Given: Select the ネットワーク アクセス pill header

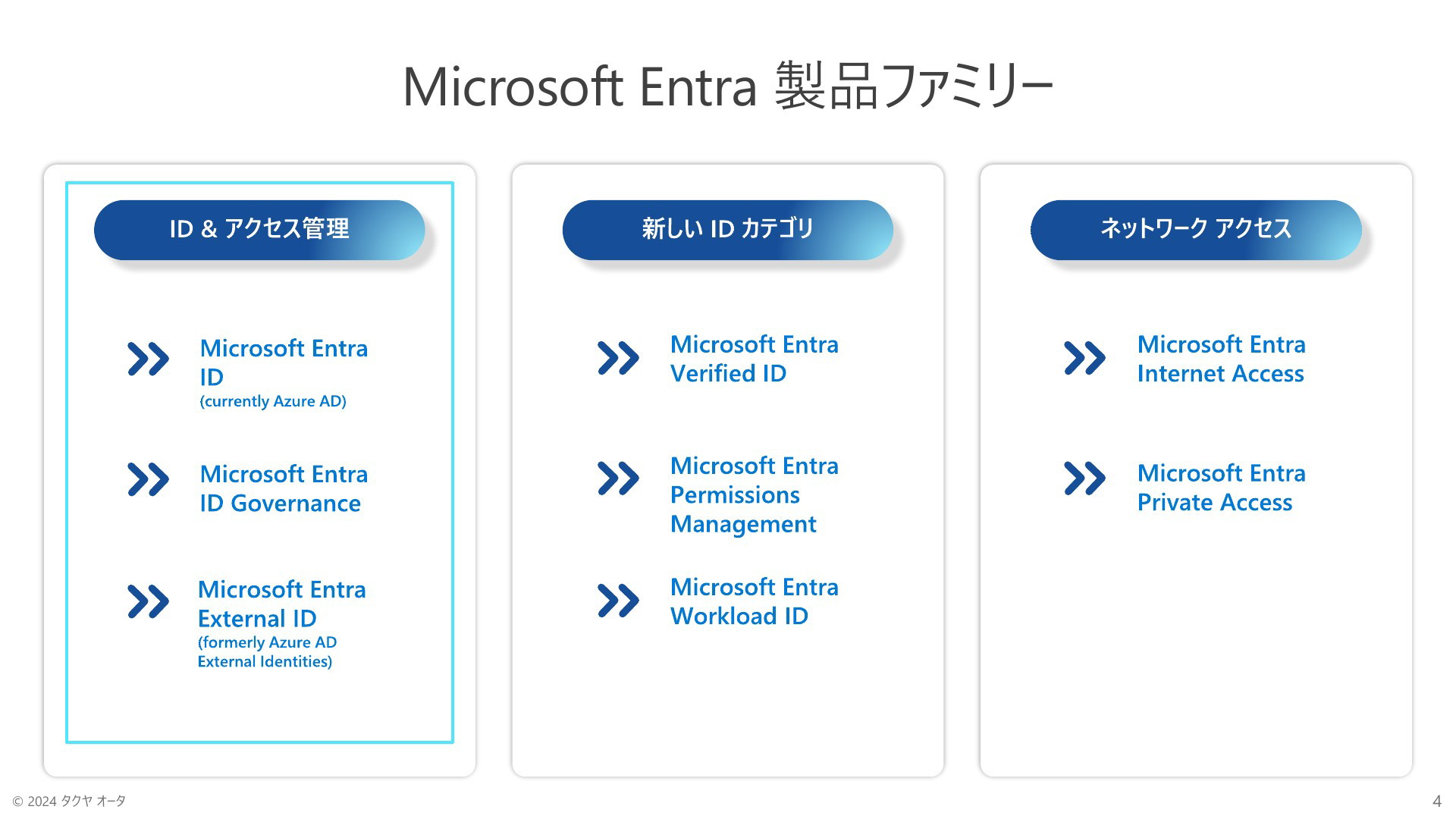Looking at the screenshot, I should pyautogui.click(x=1196, y=230).
